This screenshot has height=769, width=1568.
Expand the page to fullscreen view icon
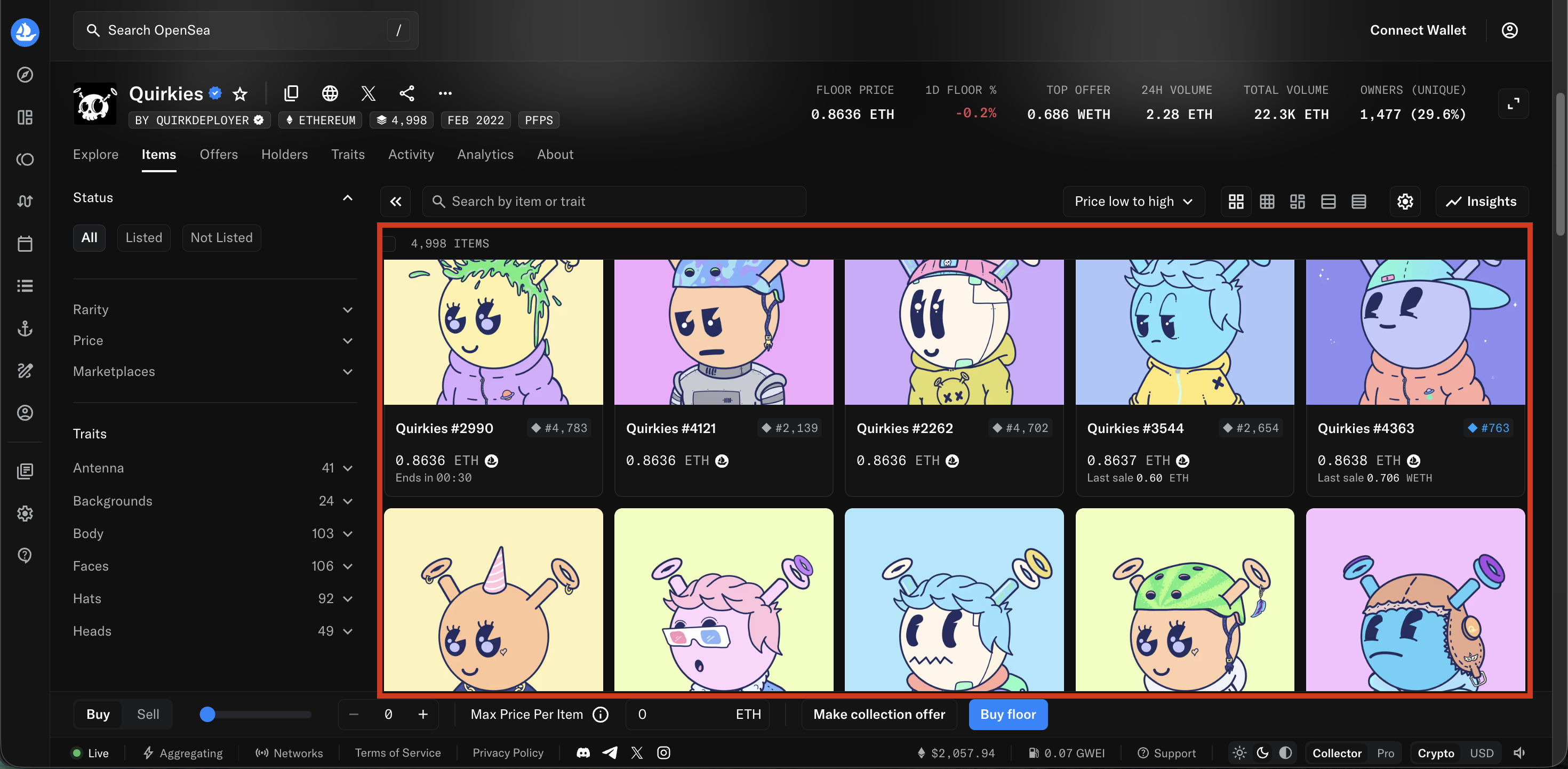[1515, 103]
